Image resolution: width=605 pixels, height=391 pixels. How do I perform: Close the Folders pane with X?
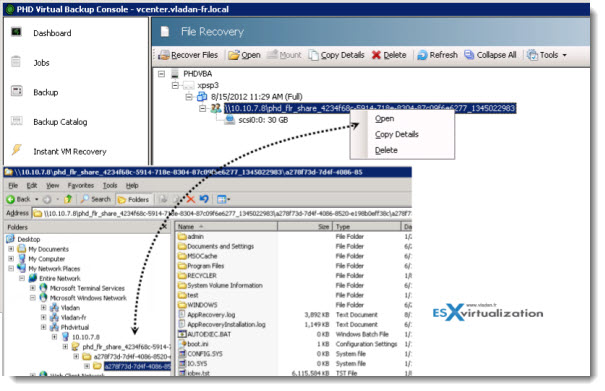click(165, 227)
